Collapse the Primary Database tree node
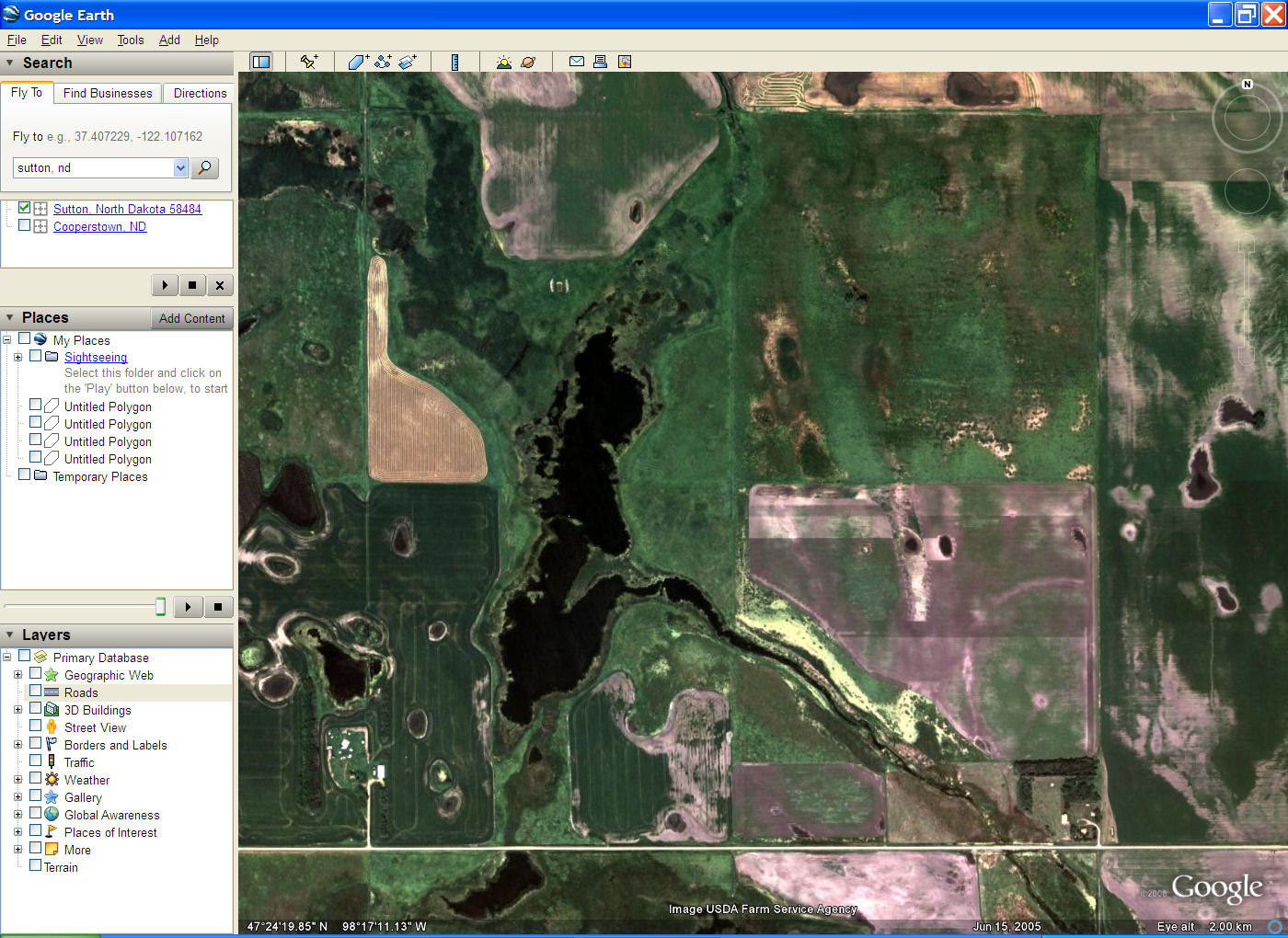Viewport: 1288px width, 938px height. 7,657
